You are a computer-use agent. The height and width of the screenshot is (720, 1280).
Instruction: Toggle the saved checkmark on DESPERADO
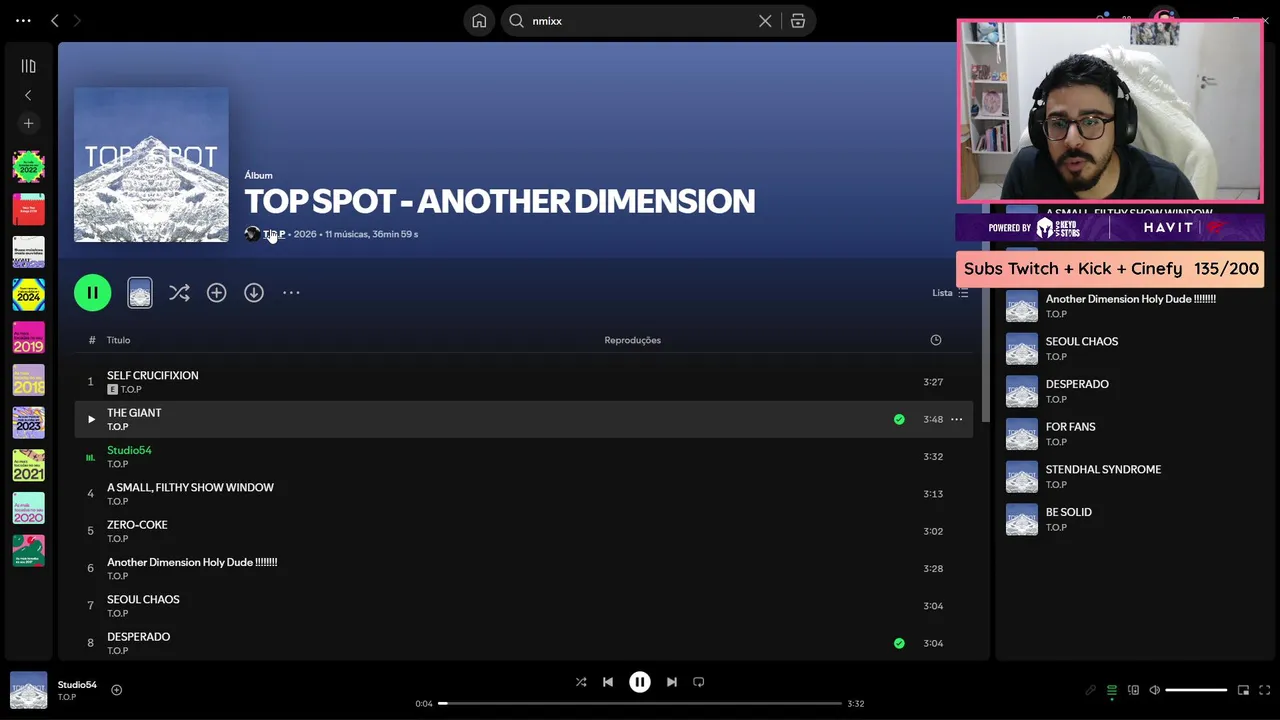click(x=899, y=643)
